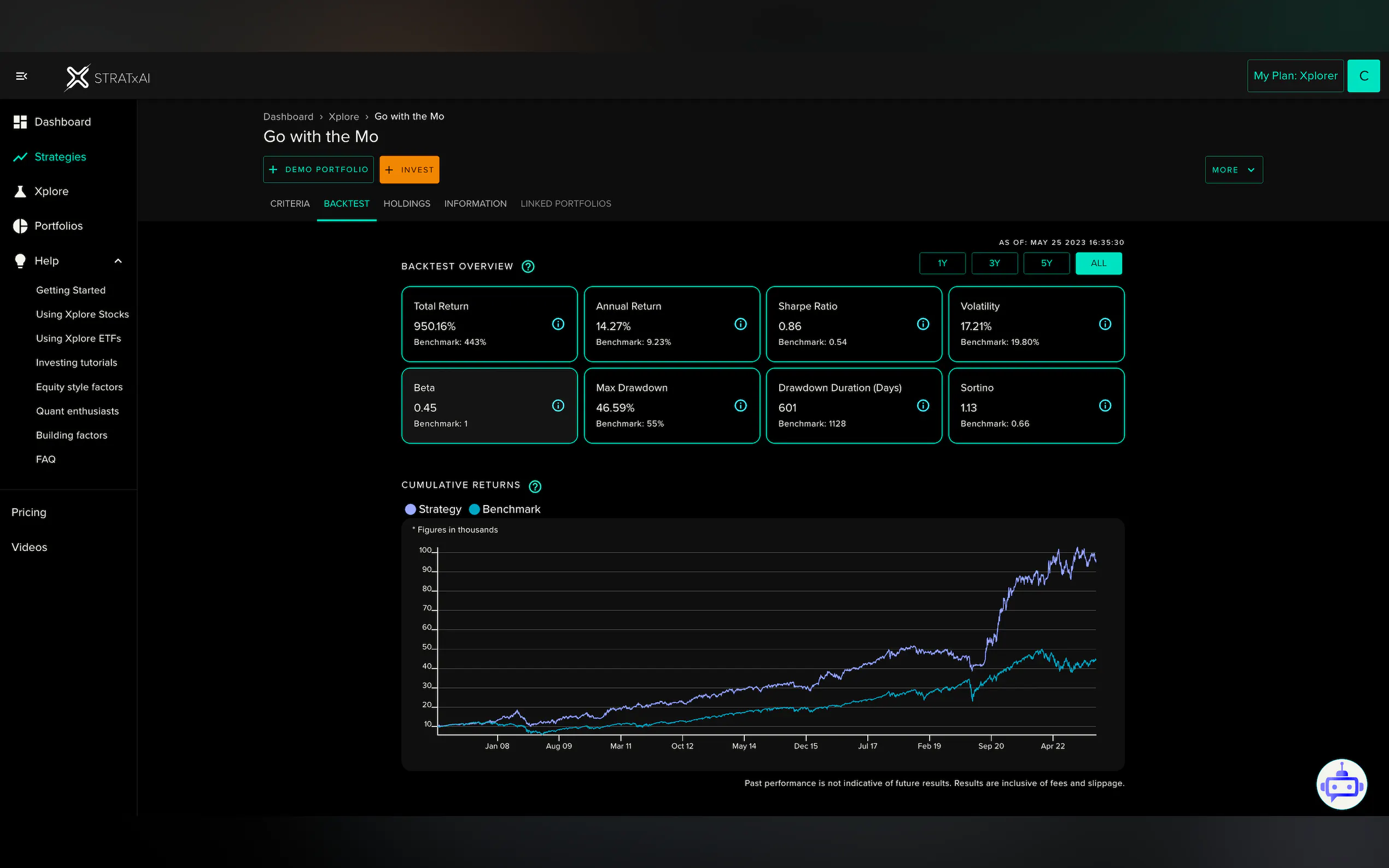Image resolution: width=1389 pixels, height=868 pixels.
Task: Click Total Return info icon
Action: coord(558,324)
